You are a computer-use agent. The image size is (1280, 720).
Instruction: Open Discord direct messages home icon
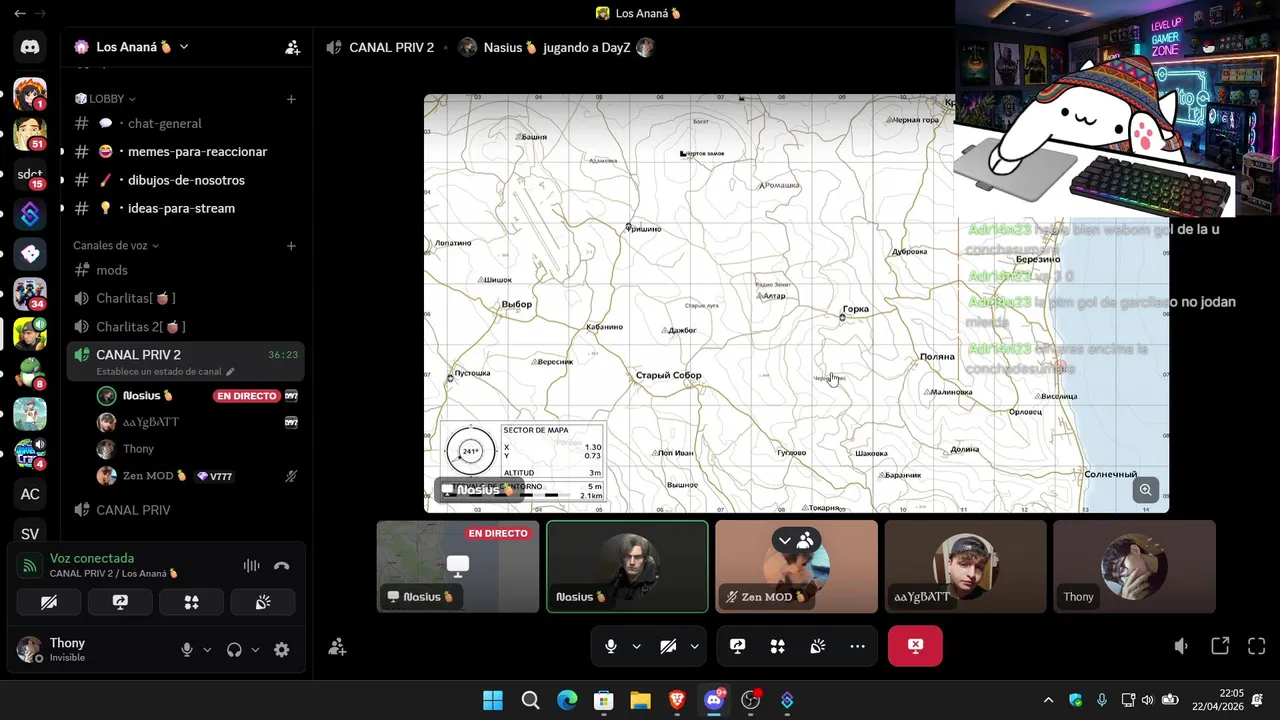30,47
